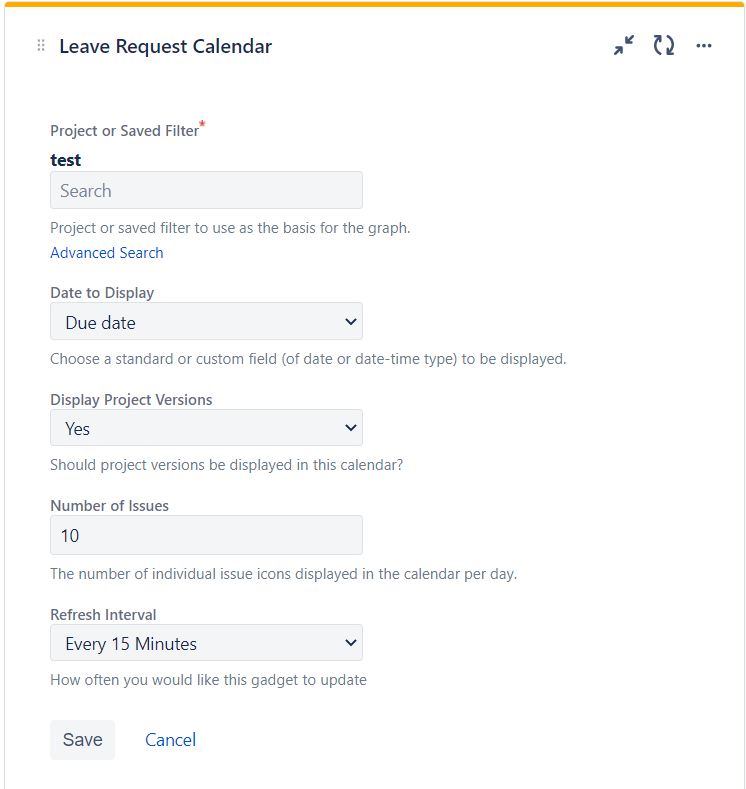Image resolution: width=746 pixels, height=789 pixels.
Task: Save the gadget configuration
Action: (82, 740)
